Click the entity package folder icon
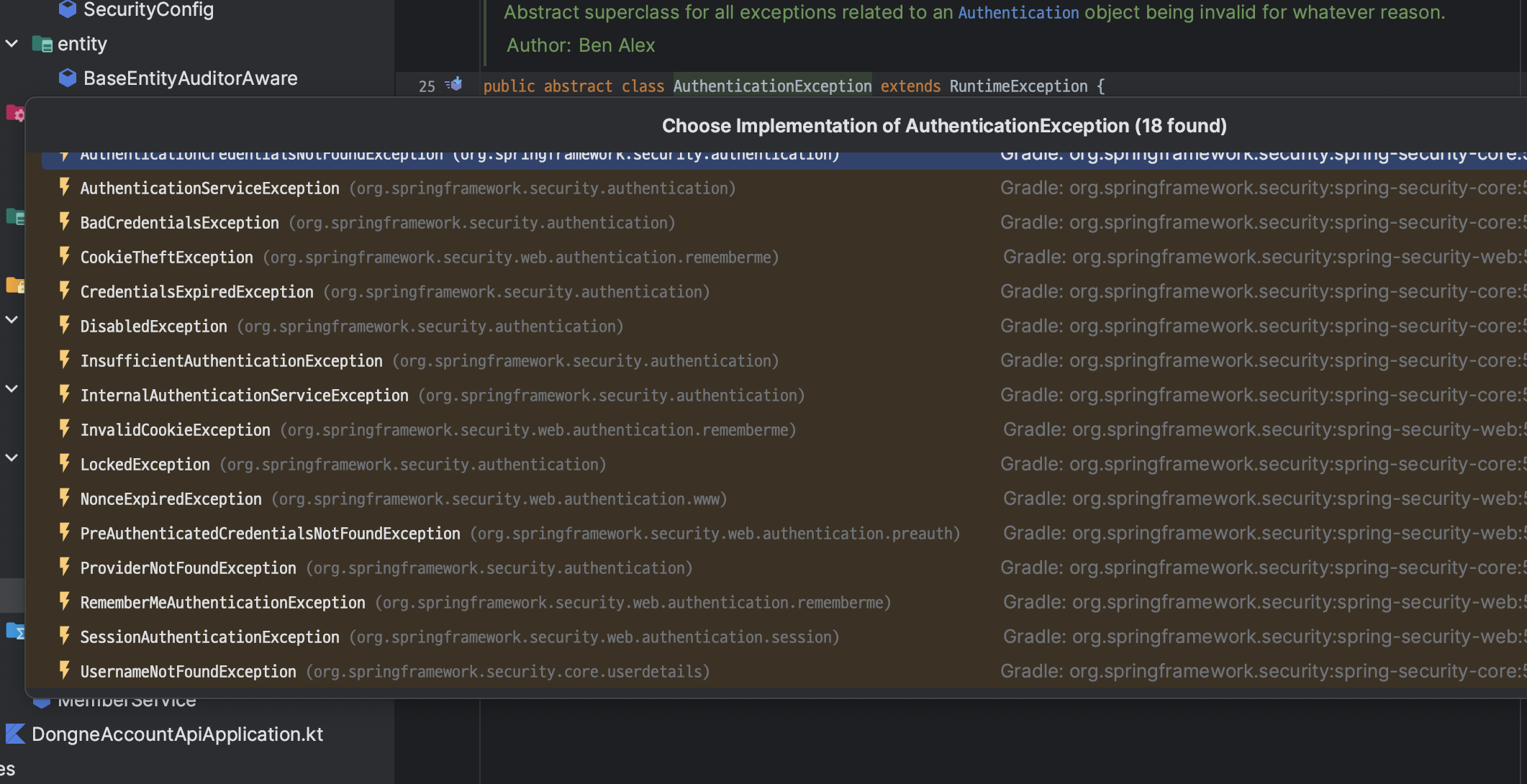Screen dimensions: 1527x784 [x=42, y=45]
